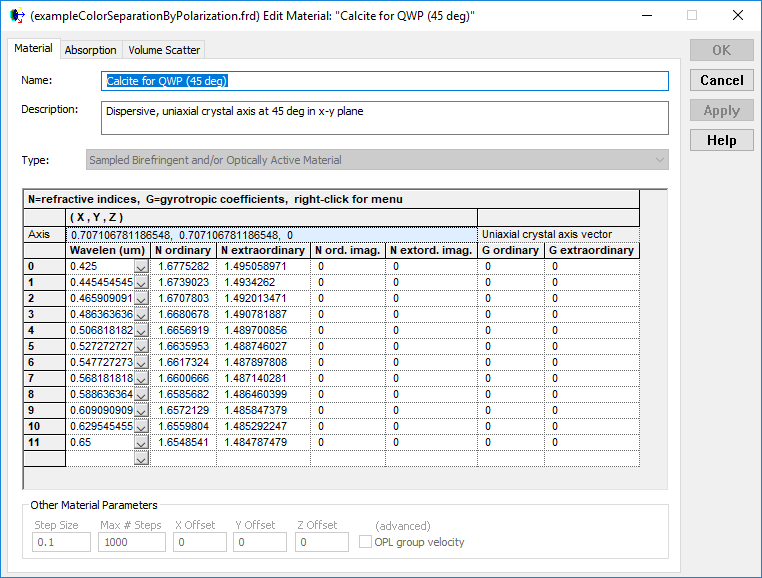The height and width of the screenshot is (578, 762).
Task: Expand wavelength dropdown for 0.425 row
Action: (x=141, y=267)
